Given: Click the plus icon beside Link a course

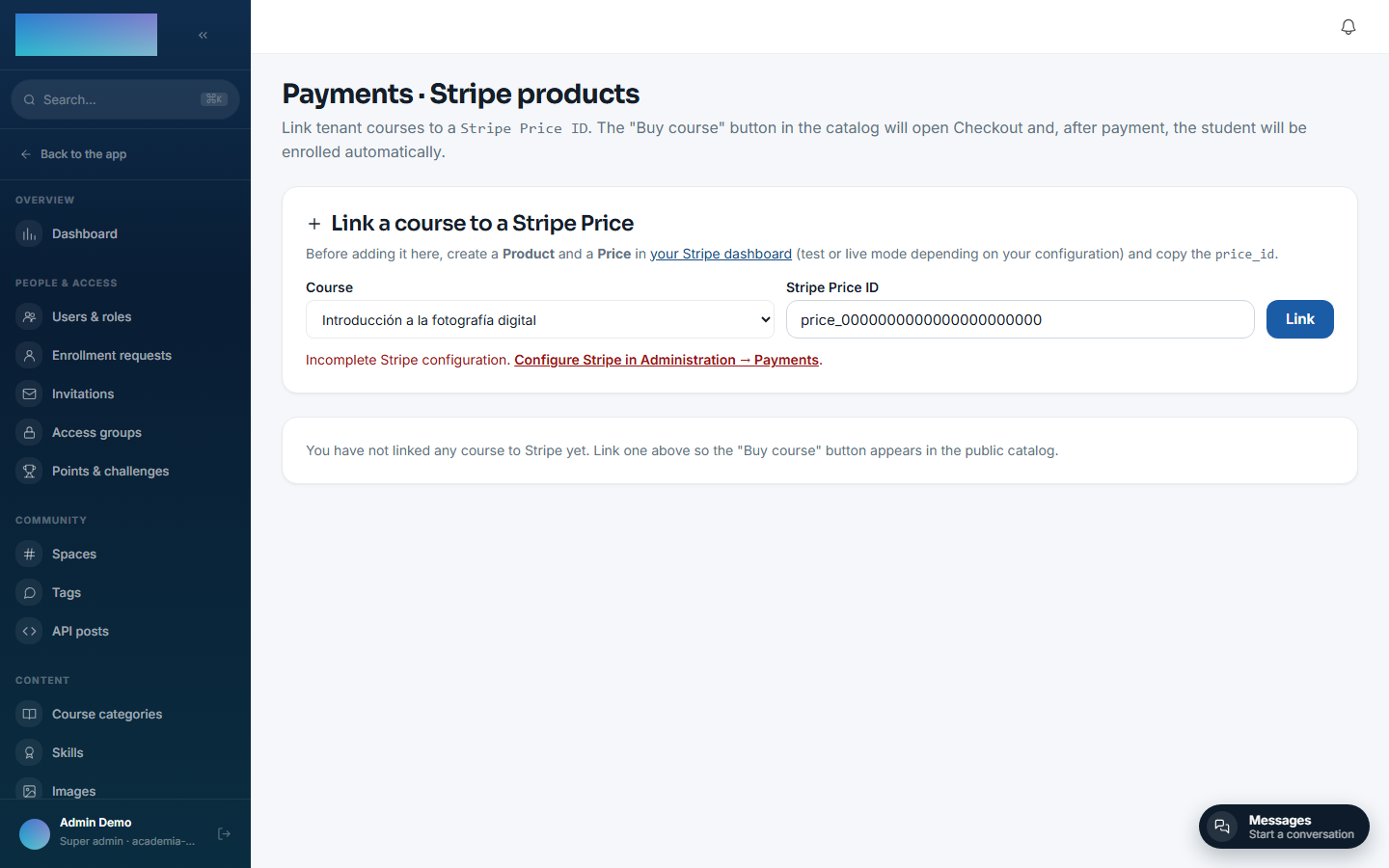Looking at the screenshot, I should [x=314, y=224].
